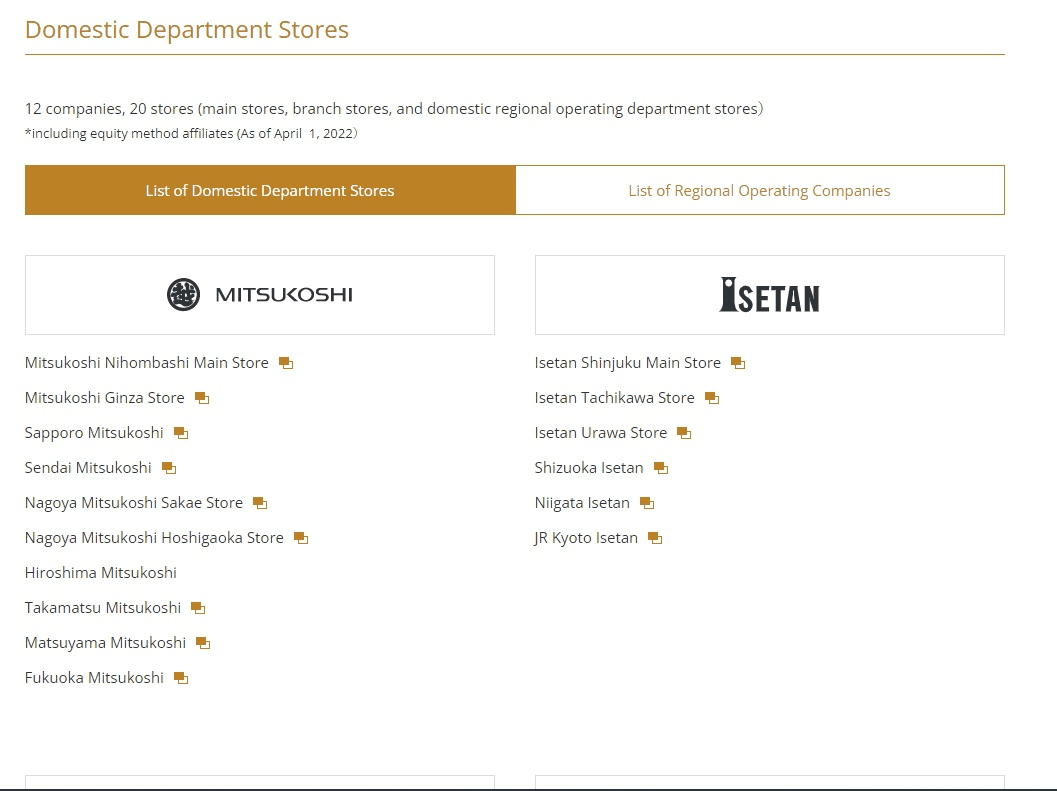
Task: Follow the Sapporo Mitsukoshi link
Action: [x=94, y=433]
